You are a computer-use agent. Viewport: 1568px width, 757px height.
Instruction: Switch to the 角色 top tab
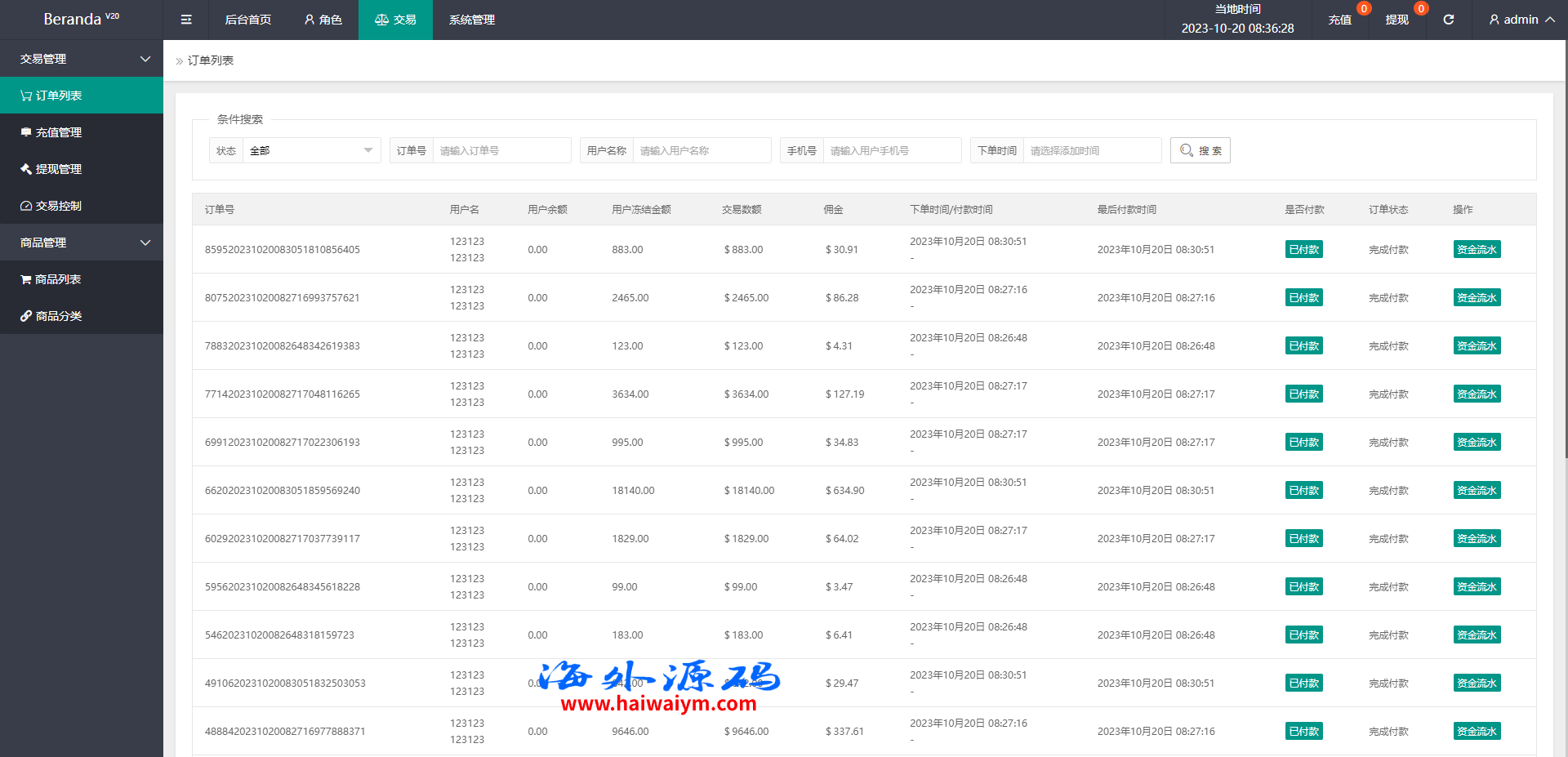click(323, 20)
